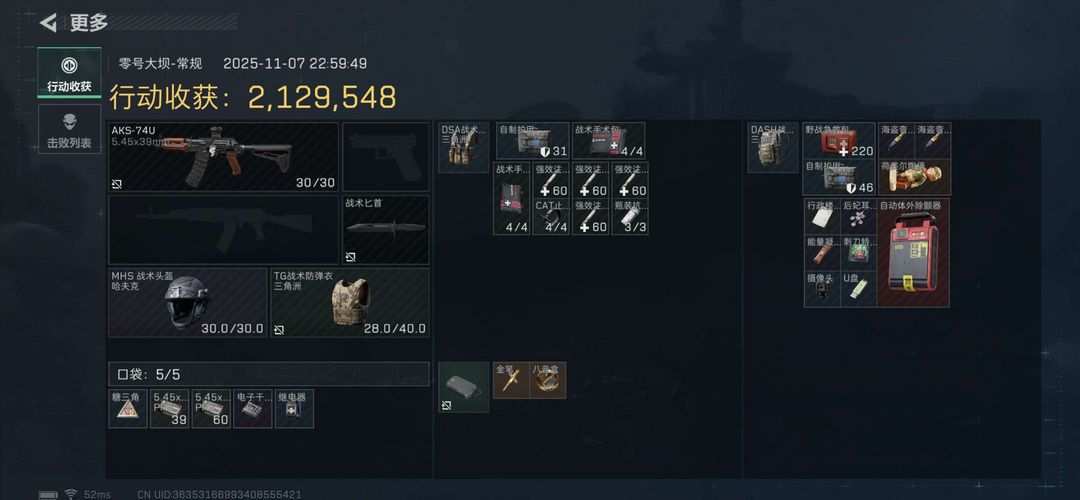Select the 荷美尔 statue item
Screen dimensions: 1080x500
(933, 177)
